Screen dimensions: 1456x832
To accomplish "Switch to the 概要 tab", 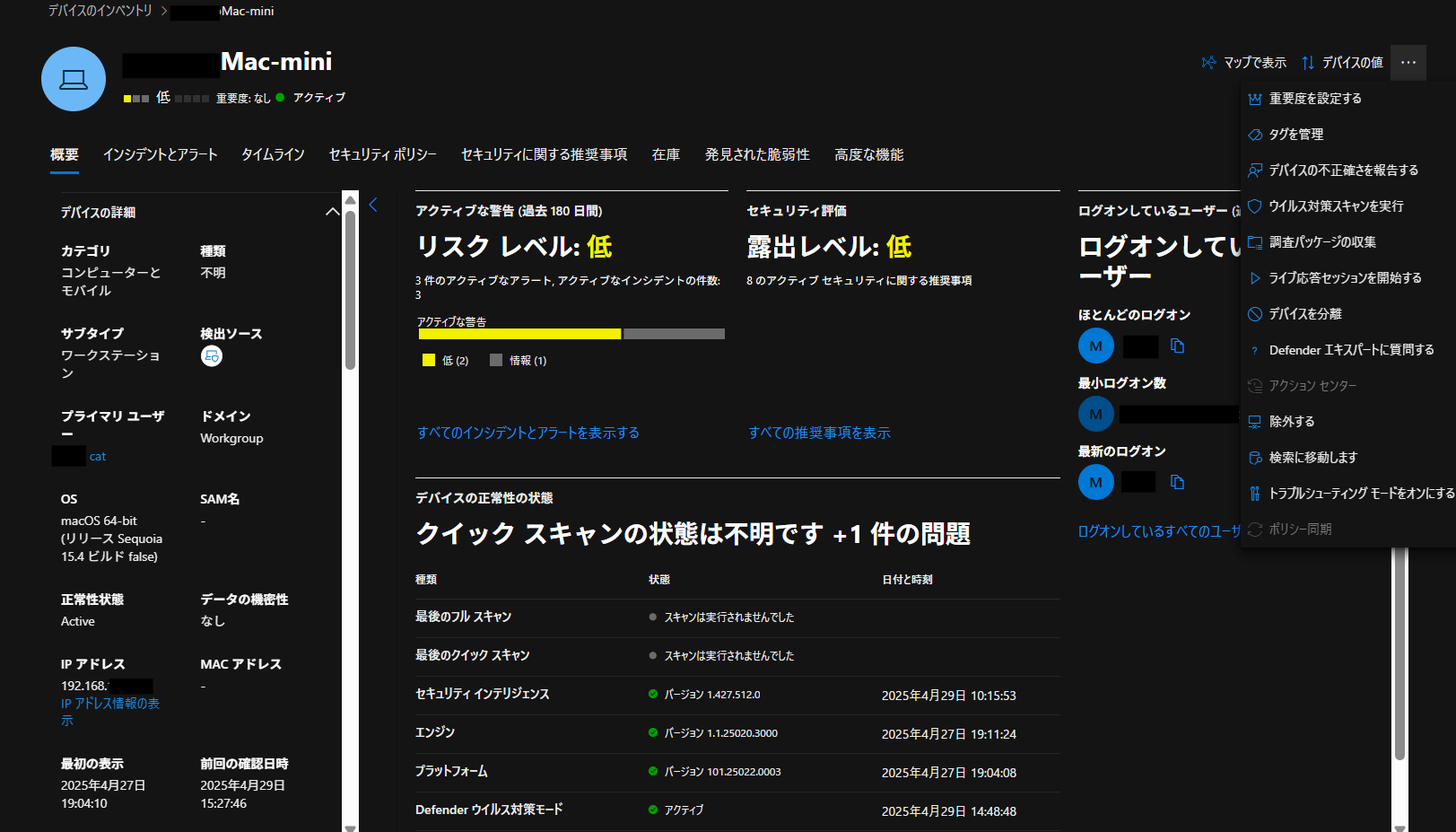I will click(65, 155).
